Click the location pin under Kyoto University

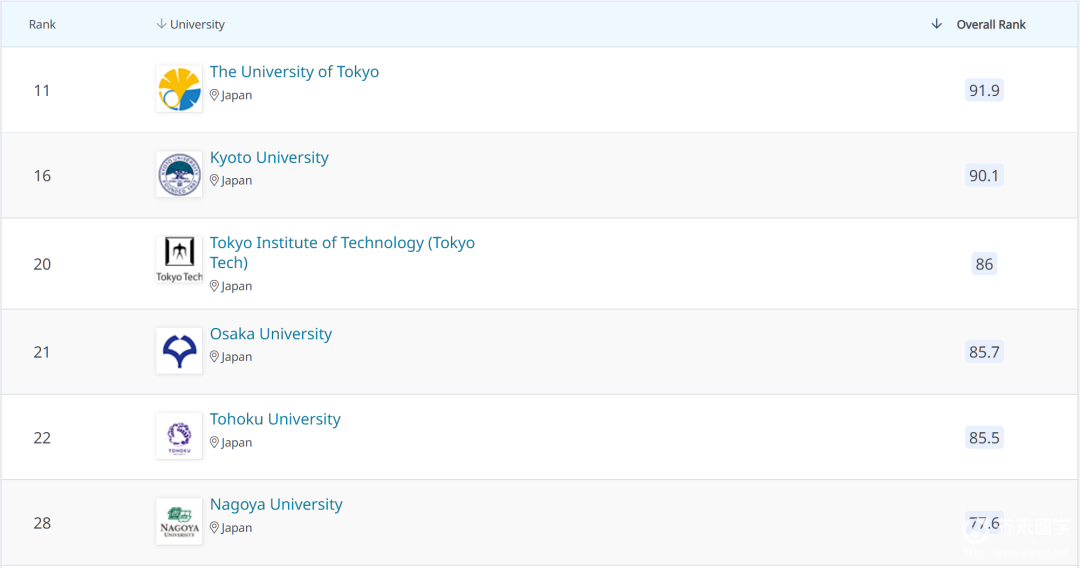click(214, 180)
